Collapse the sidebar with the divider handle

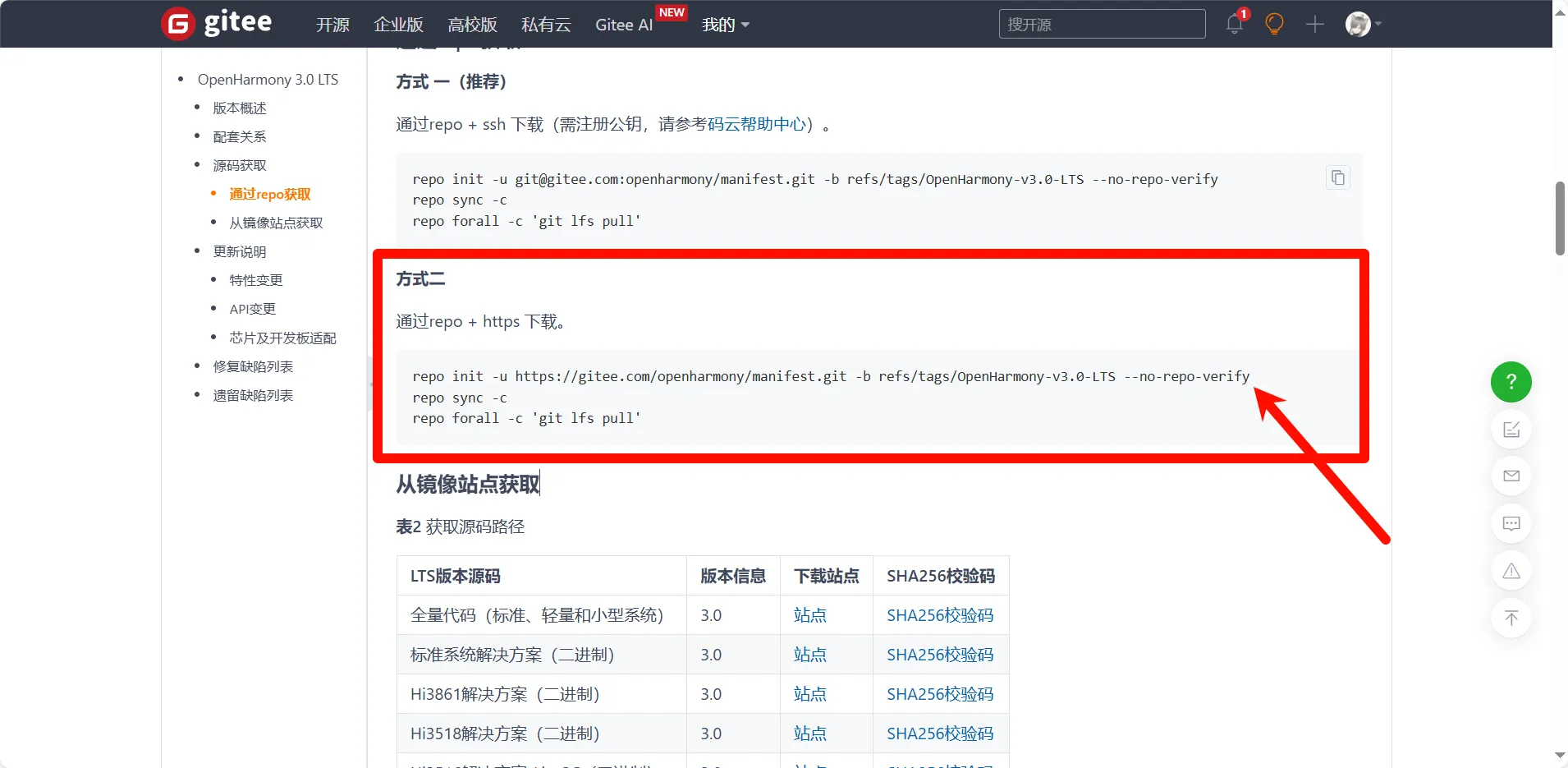(x=370, y=384)
